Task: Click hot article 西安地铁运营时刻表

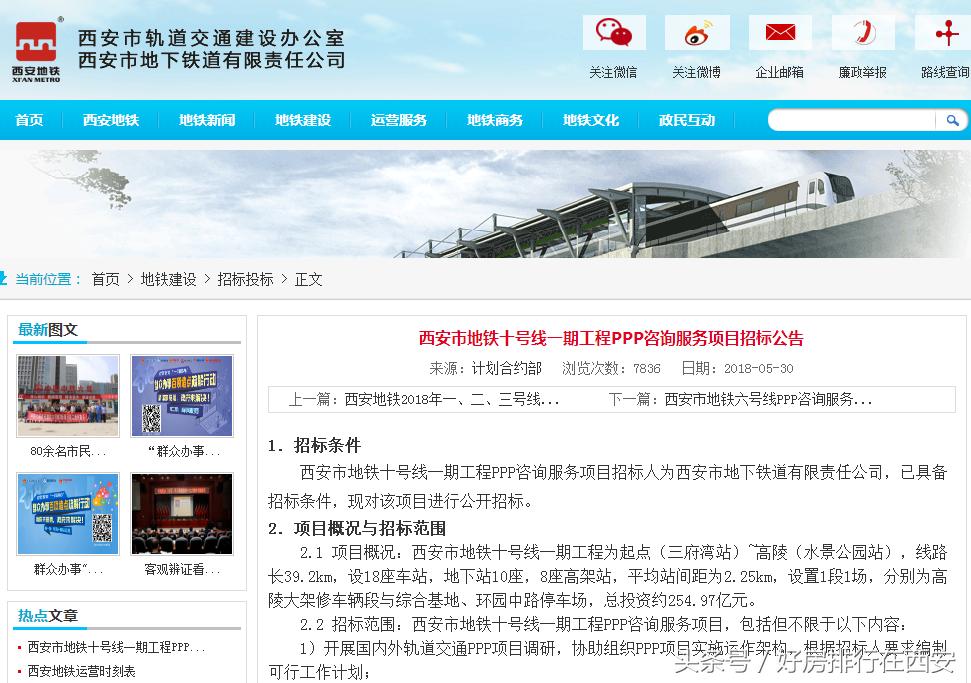Action: (x=81, y=671)
